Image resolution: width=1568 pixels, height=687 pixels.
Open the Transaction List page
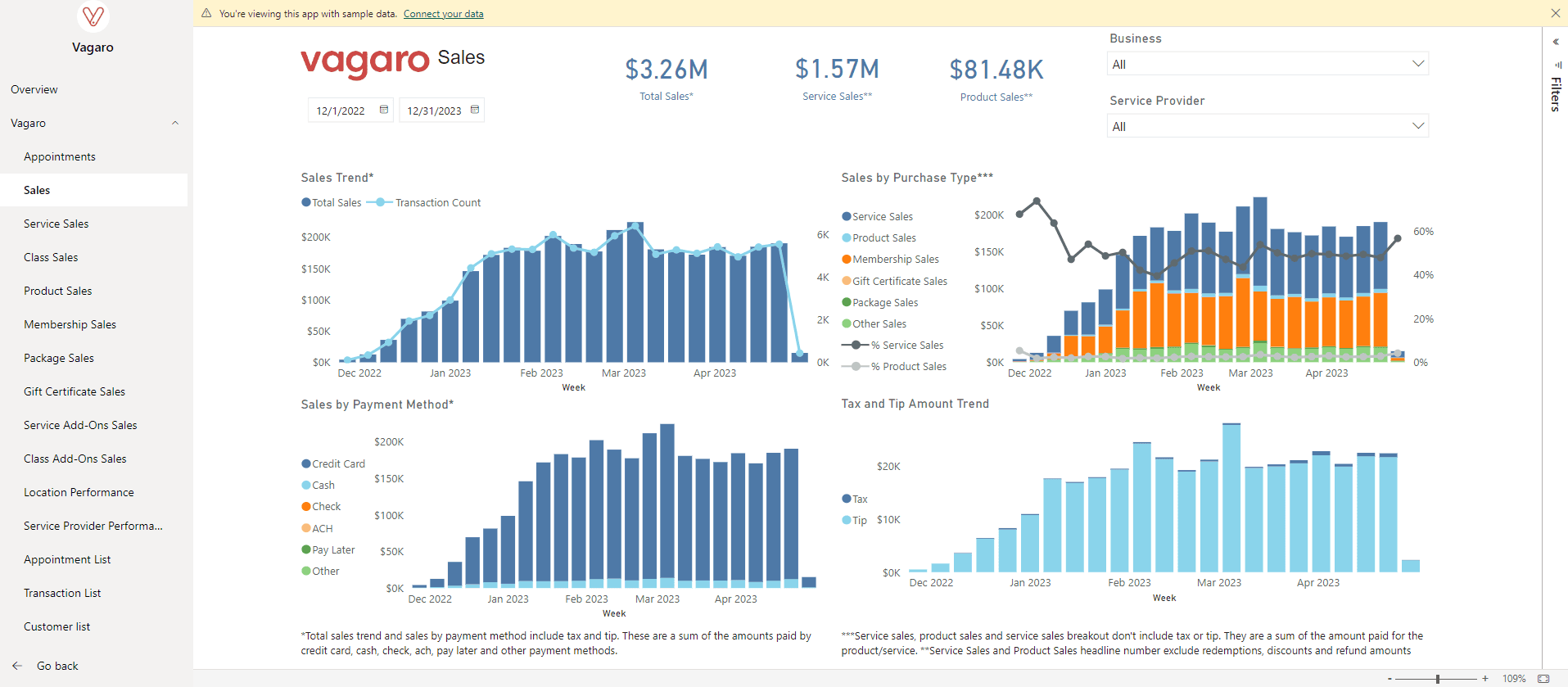62,593
